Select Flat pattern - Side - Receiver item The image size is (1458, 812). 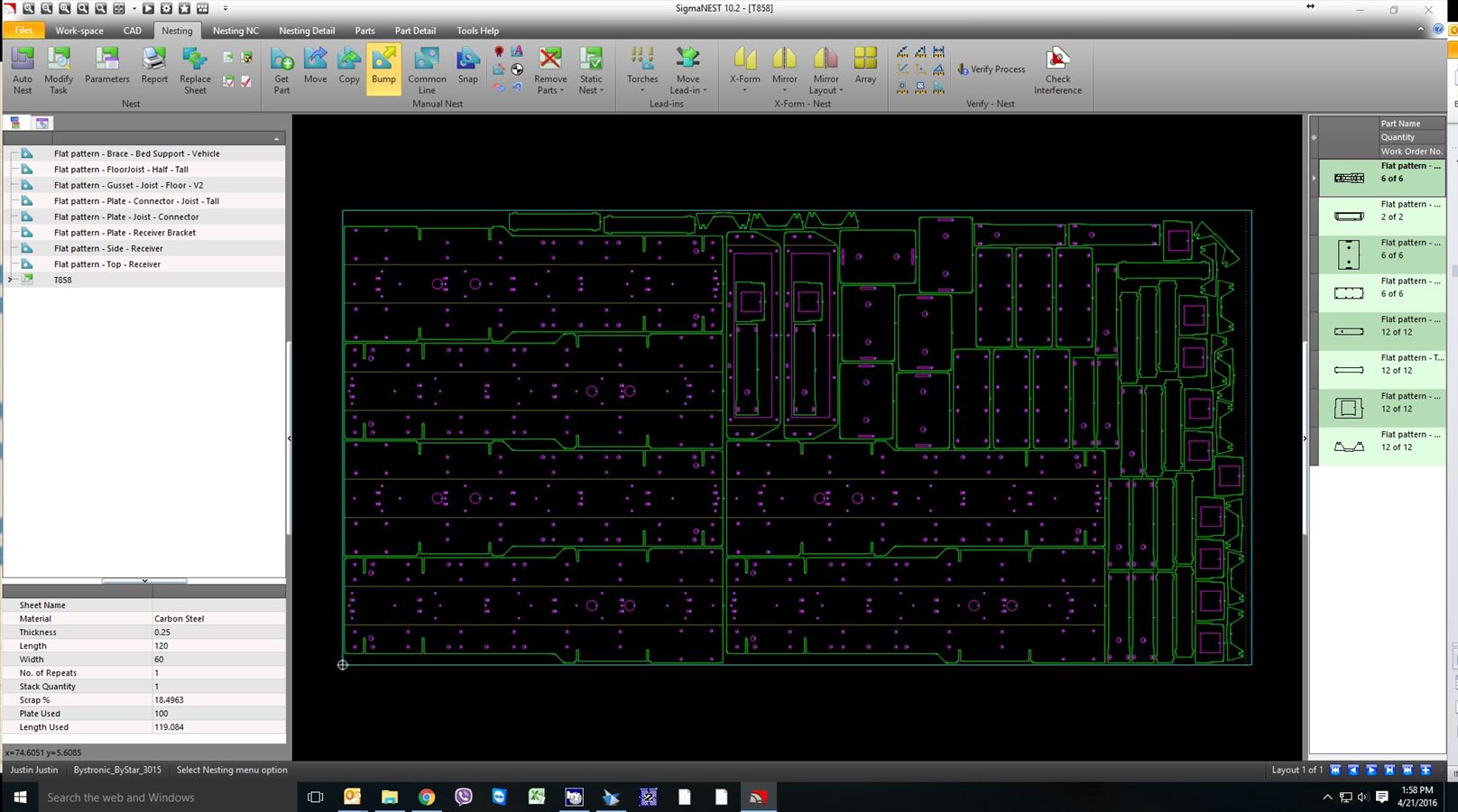point(108,248)
